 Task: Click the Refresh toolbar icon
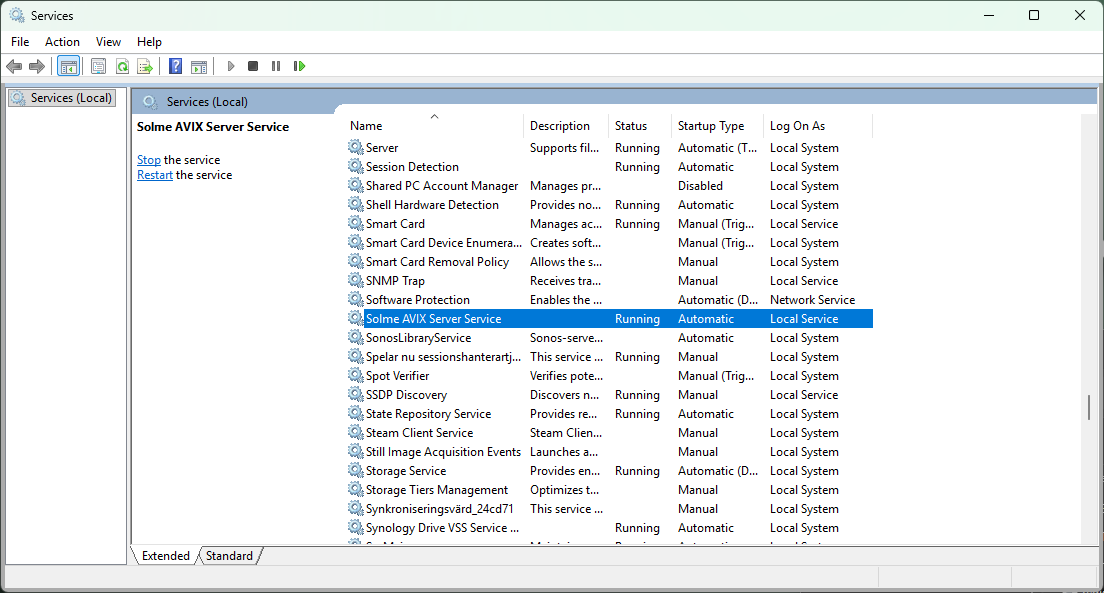(x=123, y=66)
